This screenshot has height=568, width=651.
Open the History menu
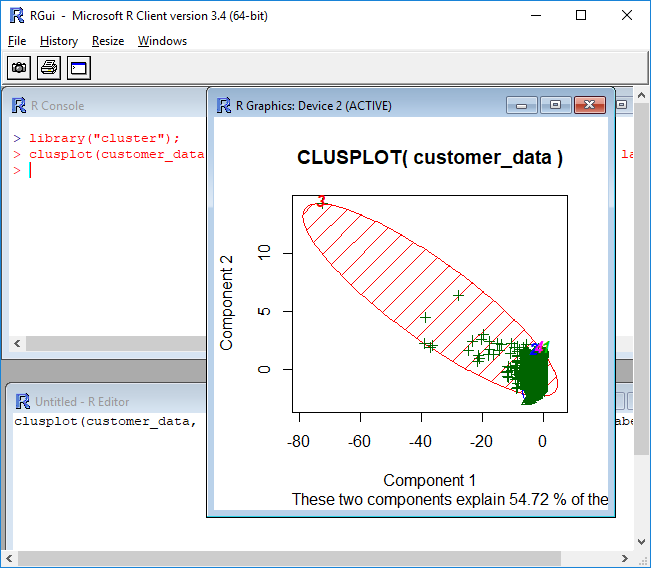point(59,41)
